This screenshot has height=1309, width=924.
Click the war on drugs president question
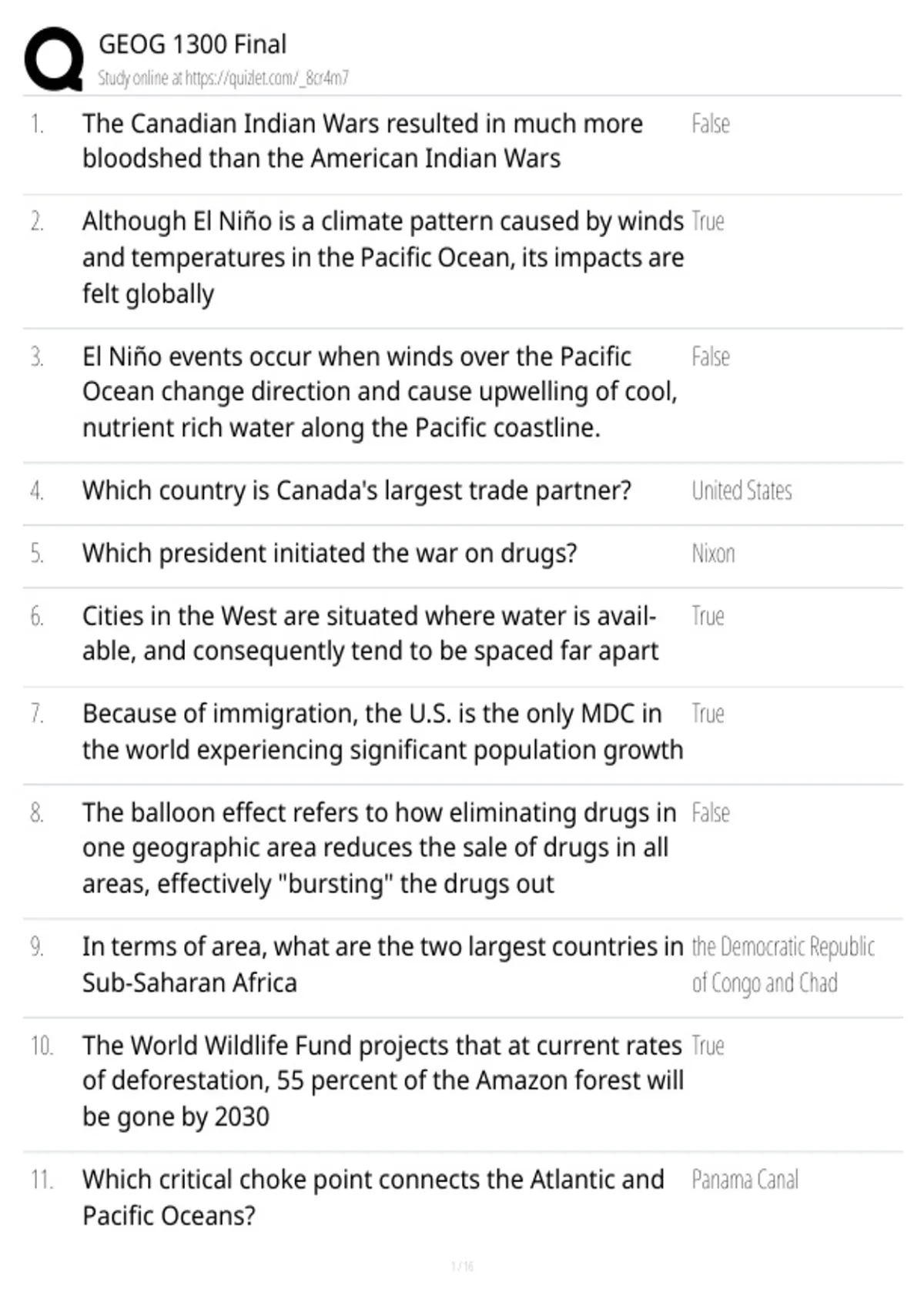pos(330,554)
